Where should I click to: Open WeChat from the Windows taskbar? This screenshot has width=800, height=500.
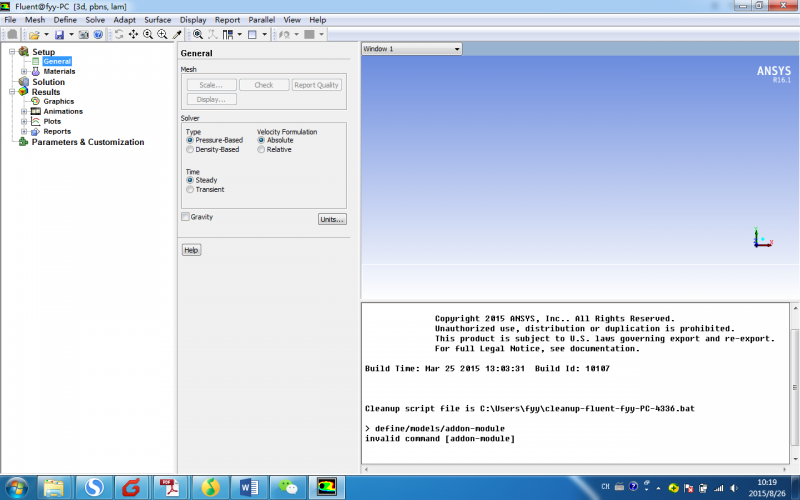click(x=288, y=488)
